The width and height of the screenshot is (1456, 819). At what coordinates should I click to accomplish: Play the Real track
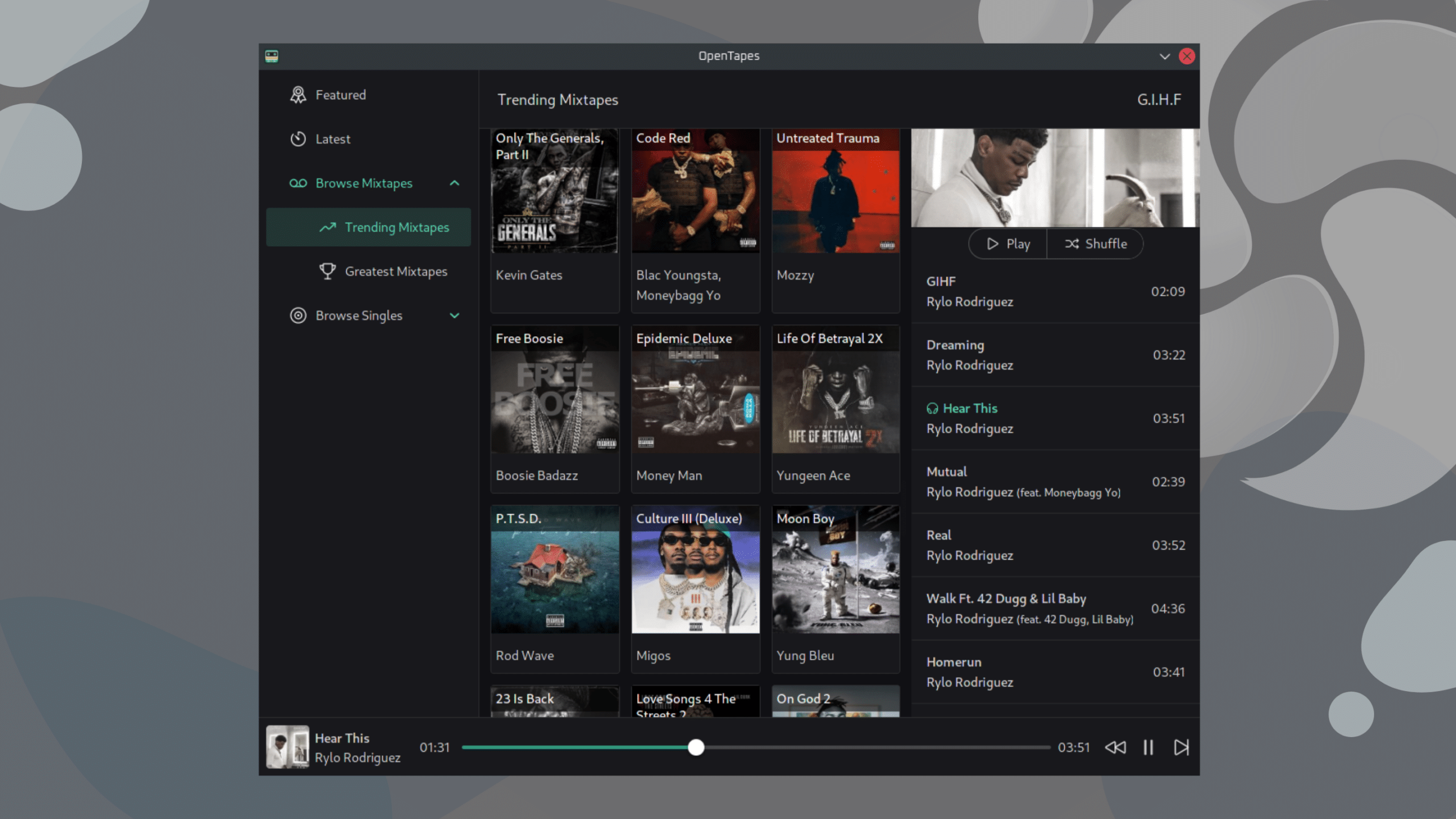[x=1055, y=545]
